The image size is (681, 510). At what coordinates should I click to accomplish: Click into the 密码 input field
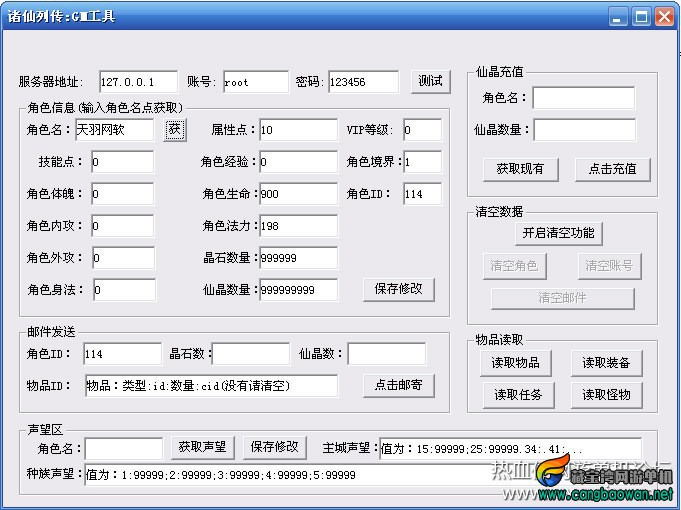coord(363,82)
